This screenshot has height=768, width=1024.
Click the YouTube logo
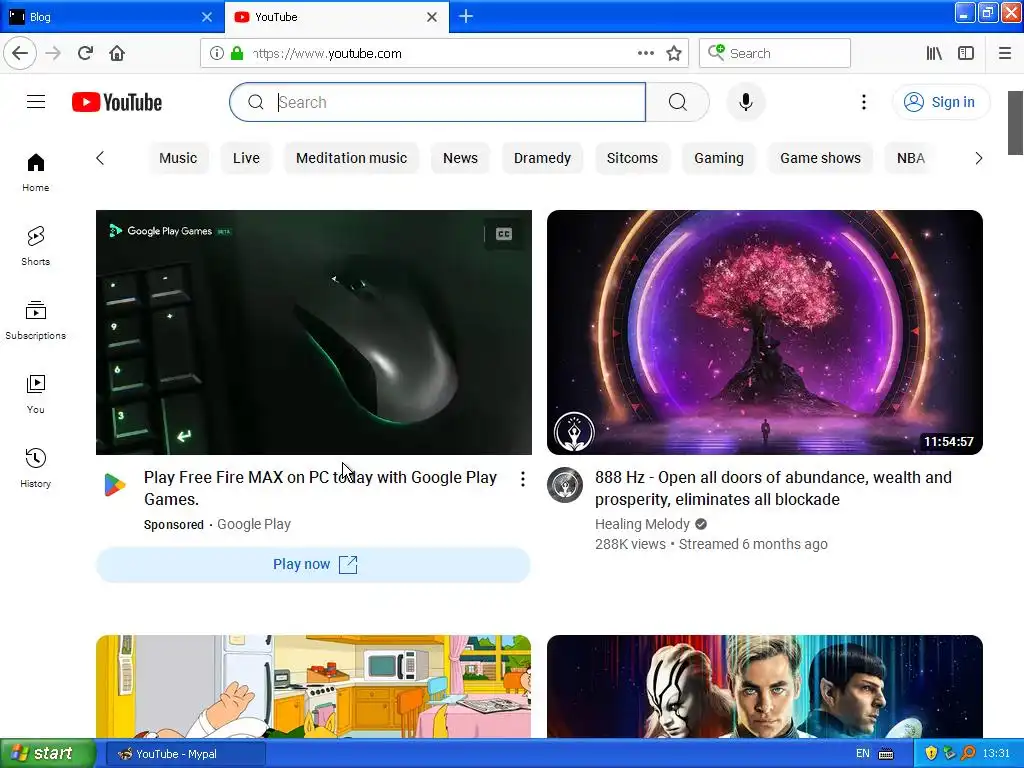117,103
